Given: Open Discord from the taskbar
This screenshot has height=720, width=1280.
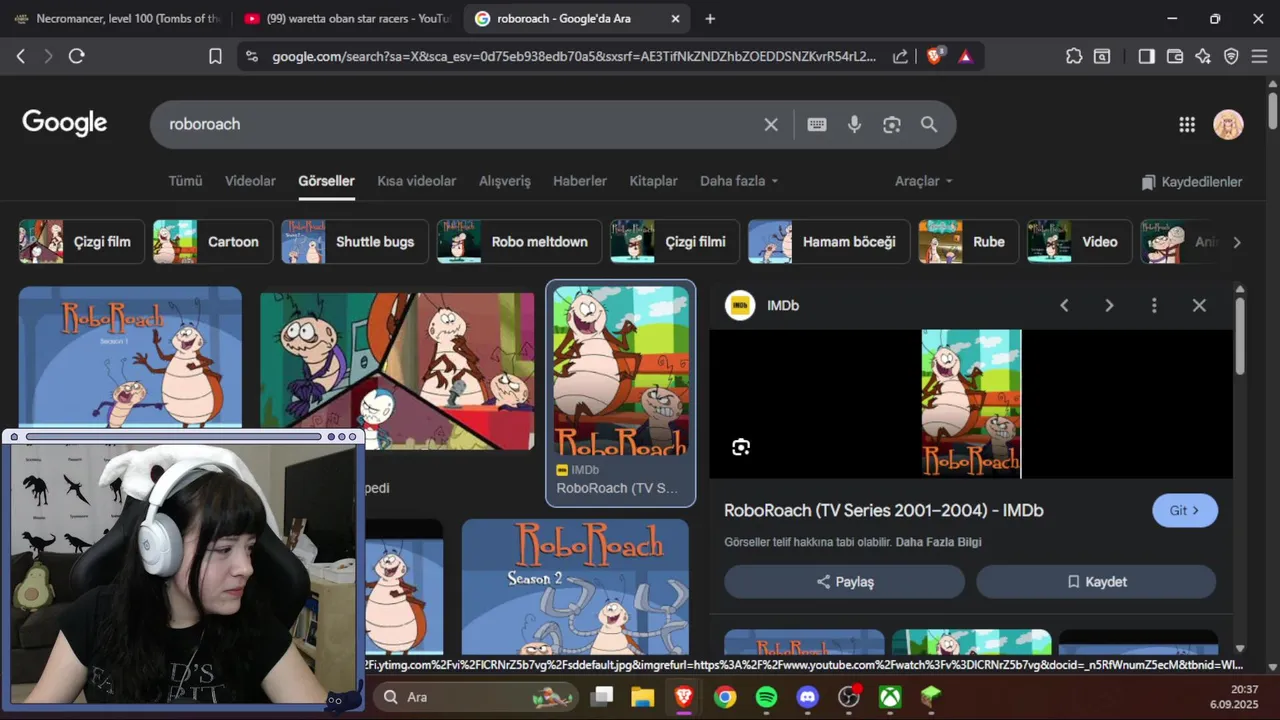Looking at the screenshot, I should point(808,697).
